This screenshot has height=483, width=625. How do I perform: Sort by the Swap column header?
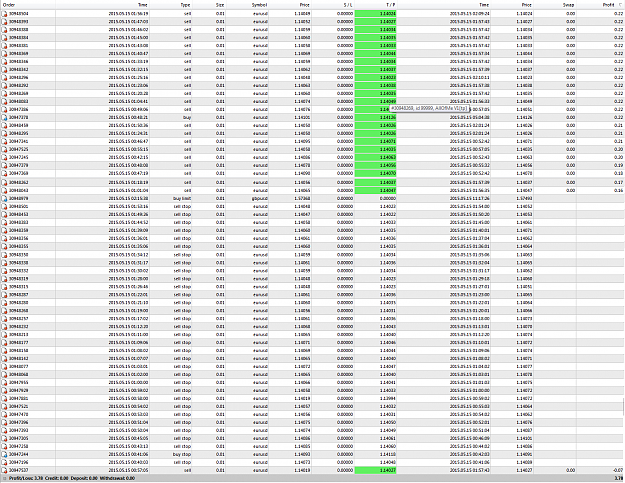(569, 5)
